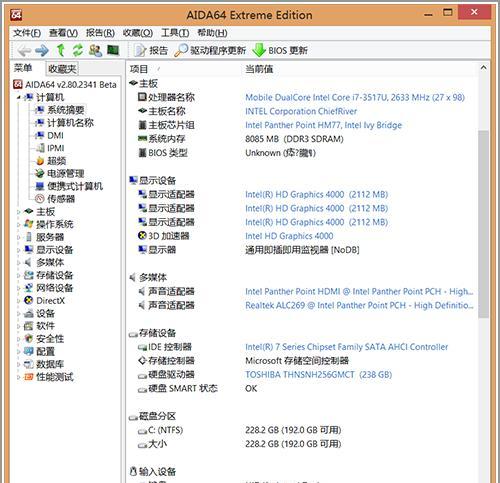
Task: Click BIOS 更新 toolbar button
Action: pos(280,50)
